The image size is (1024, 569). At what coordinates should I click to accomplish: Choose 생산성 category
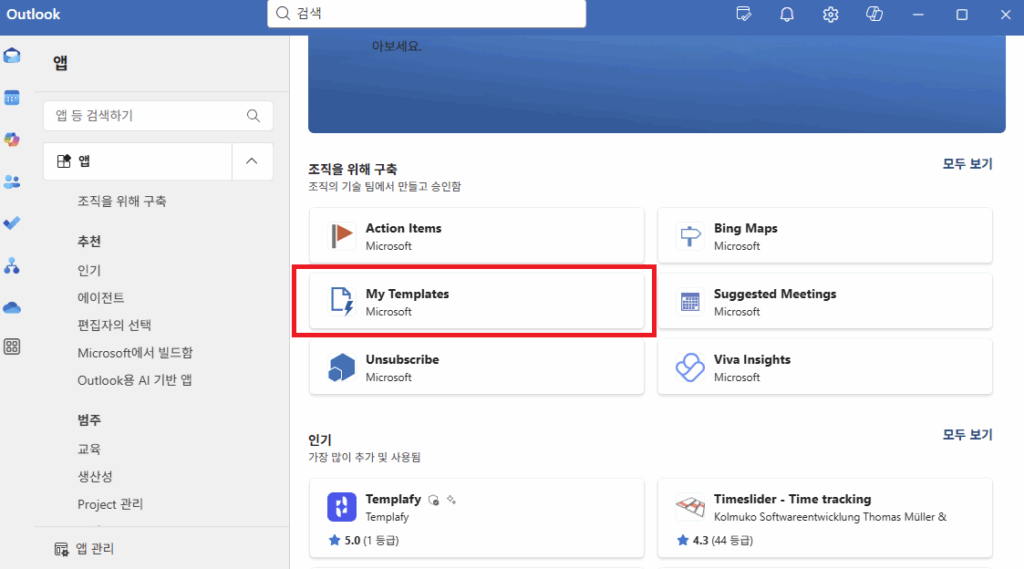pyautogui.click(x=95, y=477)
